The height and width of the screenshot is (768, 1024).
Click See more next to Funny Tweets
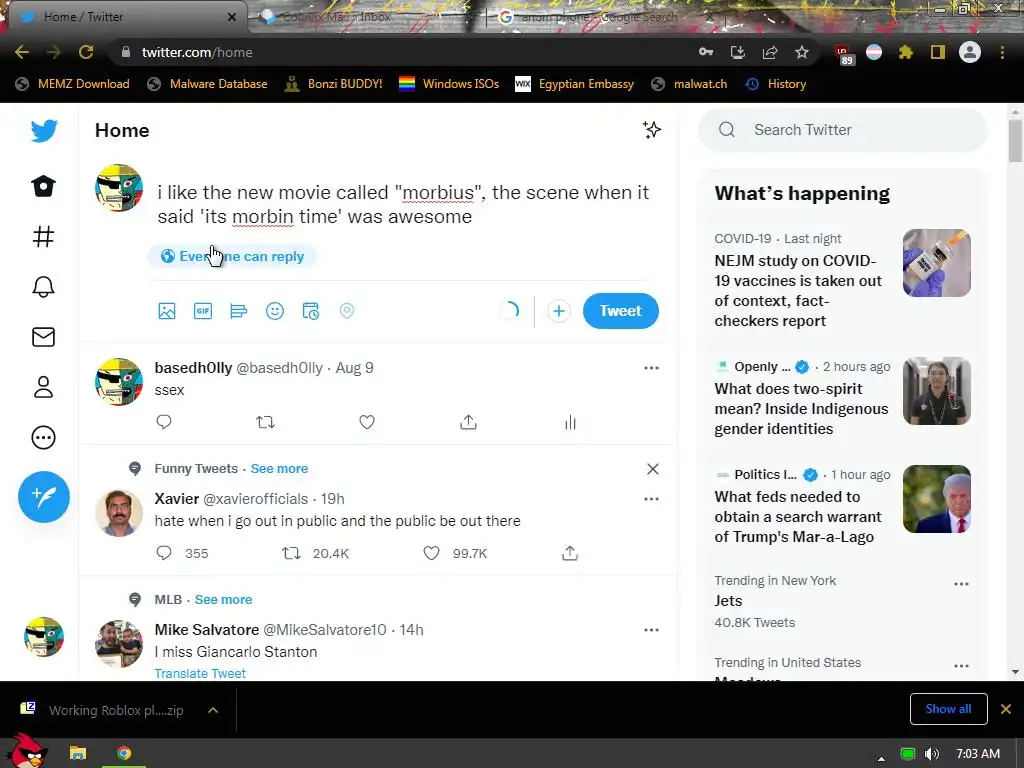(x=279, y=468)
